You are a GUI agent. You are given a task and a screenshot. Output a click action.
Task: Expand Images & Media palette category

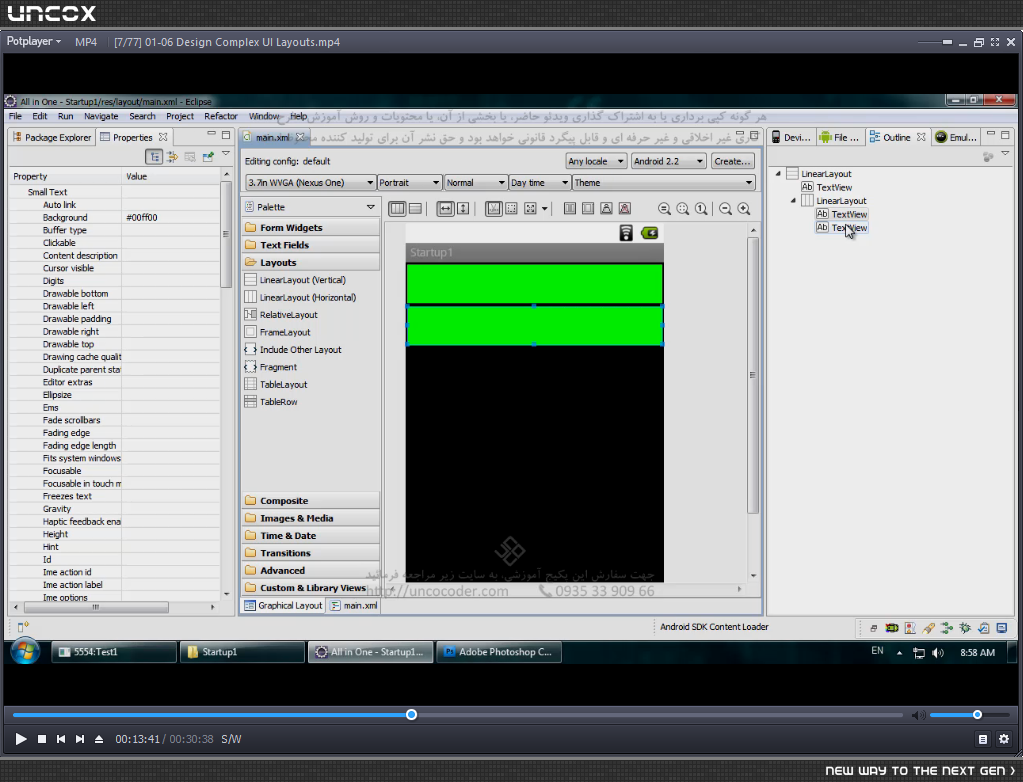(311, 518)
